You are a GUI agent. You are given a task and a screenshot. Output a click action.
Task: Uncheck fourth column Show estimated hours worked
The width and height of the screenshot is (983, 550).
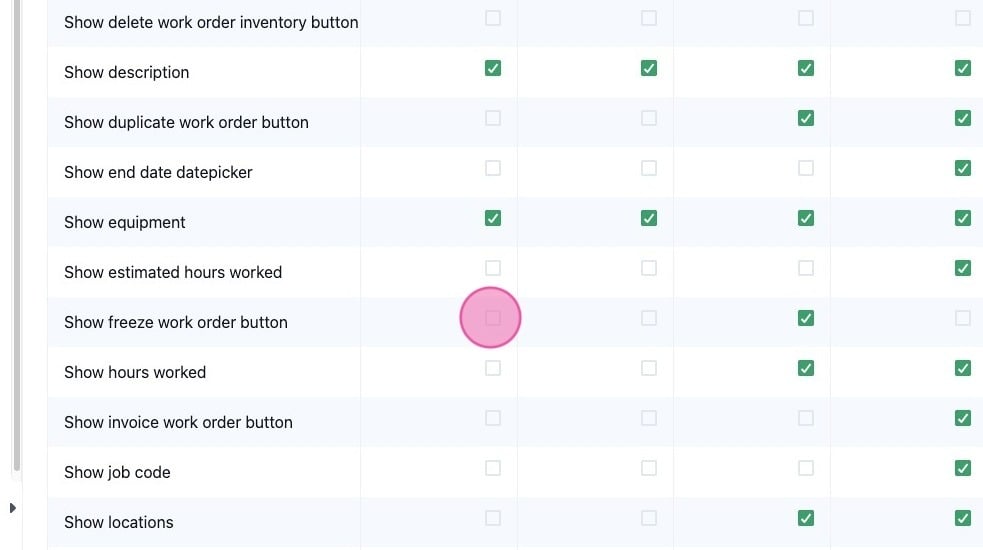click(963, 268)
